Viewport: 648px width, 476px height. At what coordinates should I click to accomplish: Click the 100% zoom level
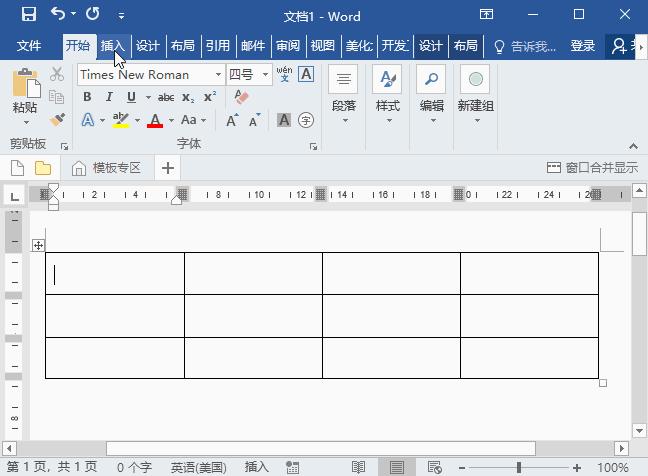[613, 468]
